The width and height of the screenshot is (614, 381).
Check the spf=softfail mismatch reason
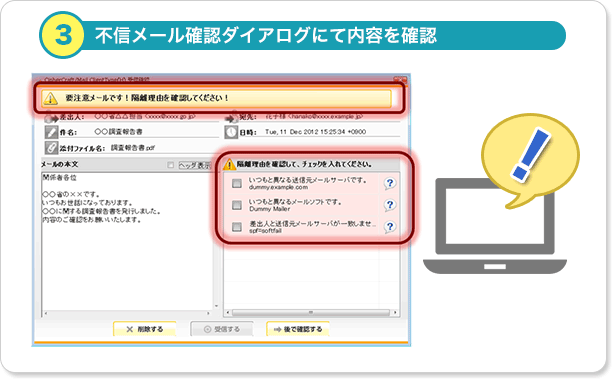[x=237, y=227]
